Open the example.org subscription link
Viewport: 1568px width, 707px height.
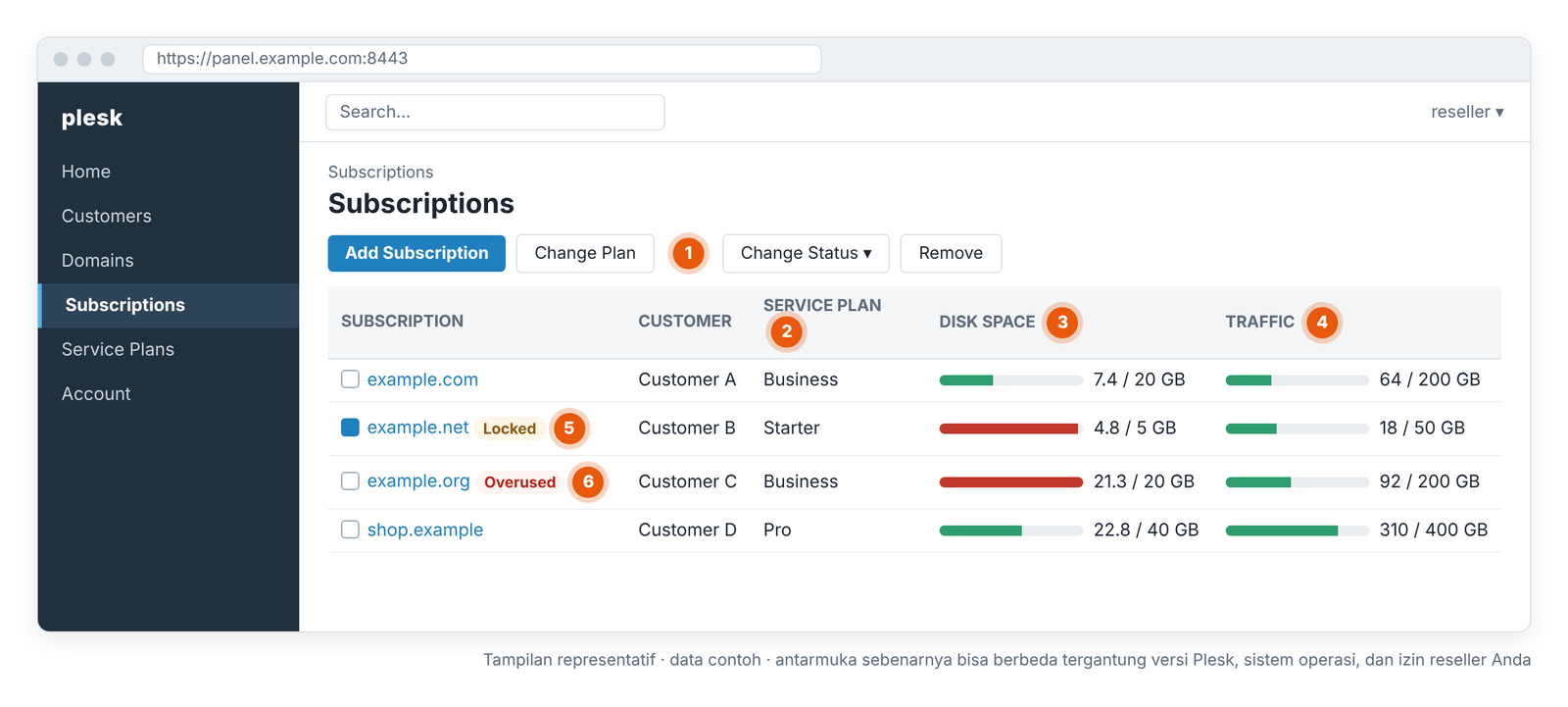(x=418, y=481)
